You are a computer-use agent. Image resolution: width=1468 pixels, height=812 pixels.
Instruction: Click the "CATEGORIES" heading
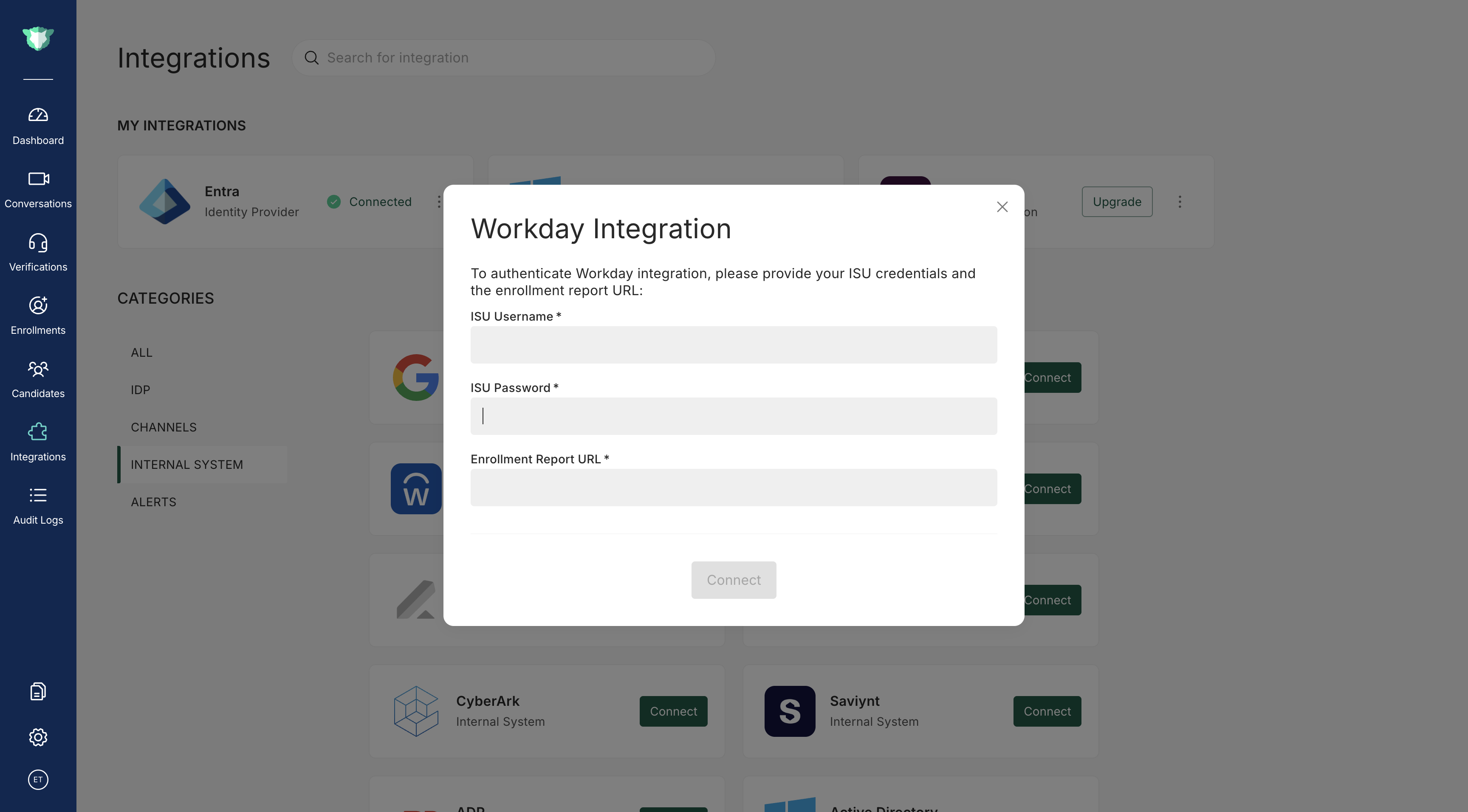point(165,298)
